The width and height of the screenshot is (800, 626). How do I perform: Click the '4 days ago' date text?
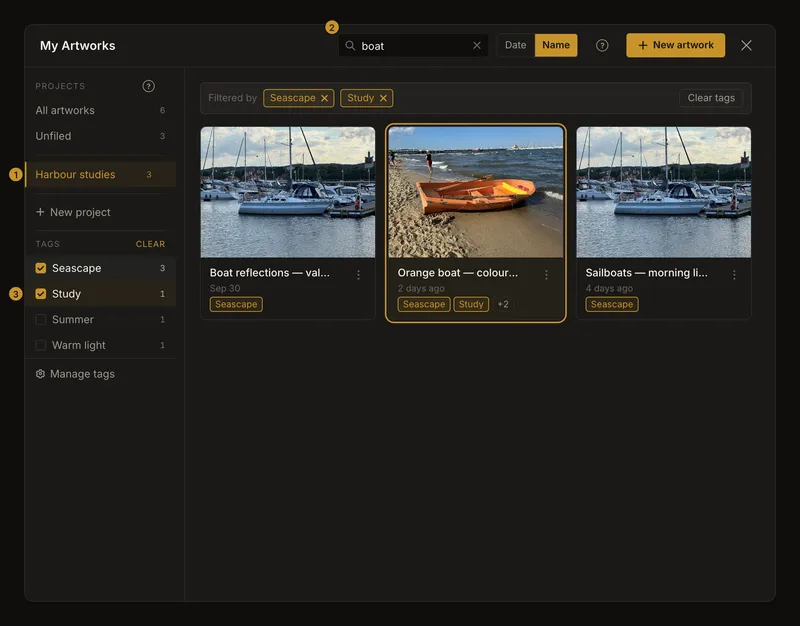click(x=609, y=288)
